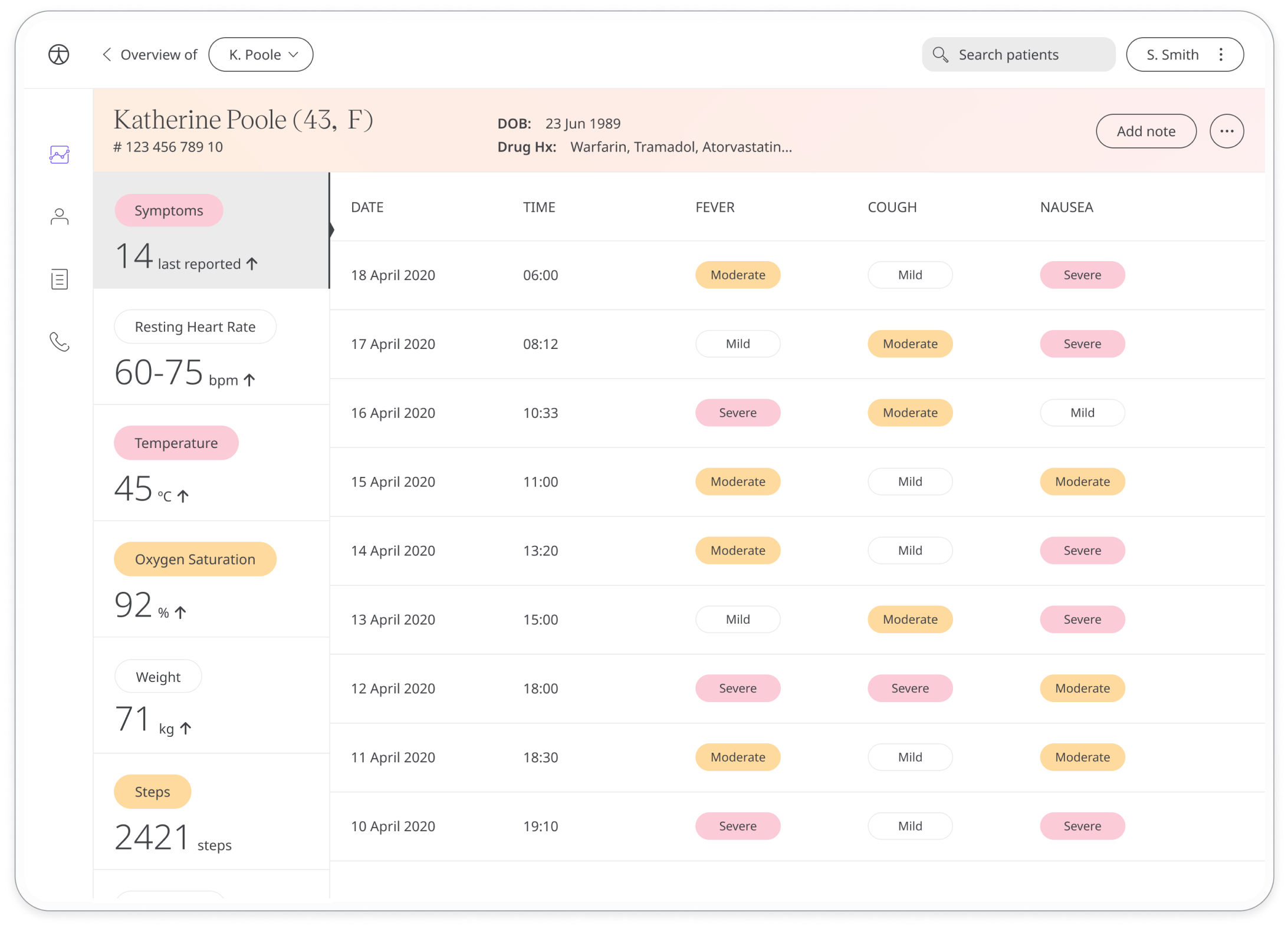Click the Katherine Poole name heading
Viewport: 1288px width, 929px height.
coord(243,120)
